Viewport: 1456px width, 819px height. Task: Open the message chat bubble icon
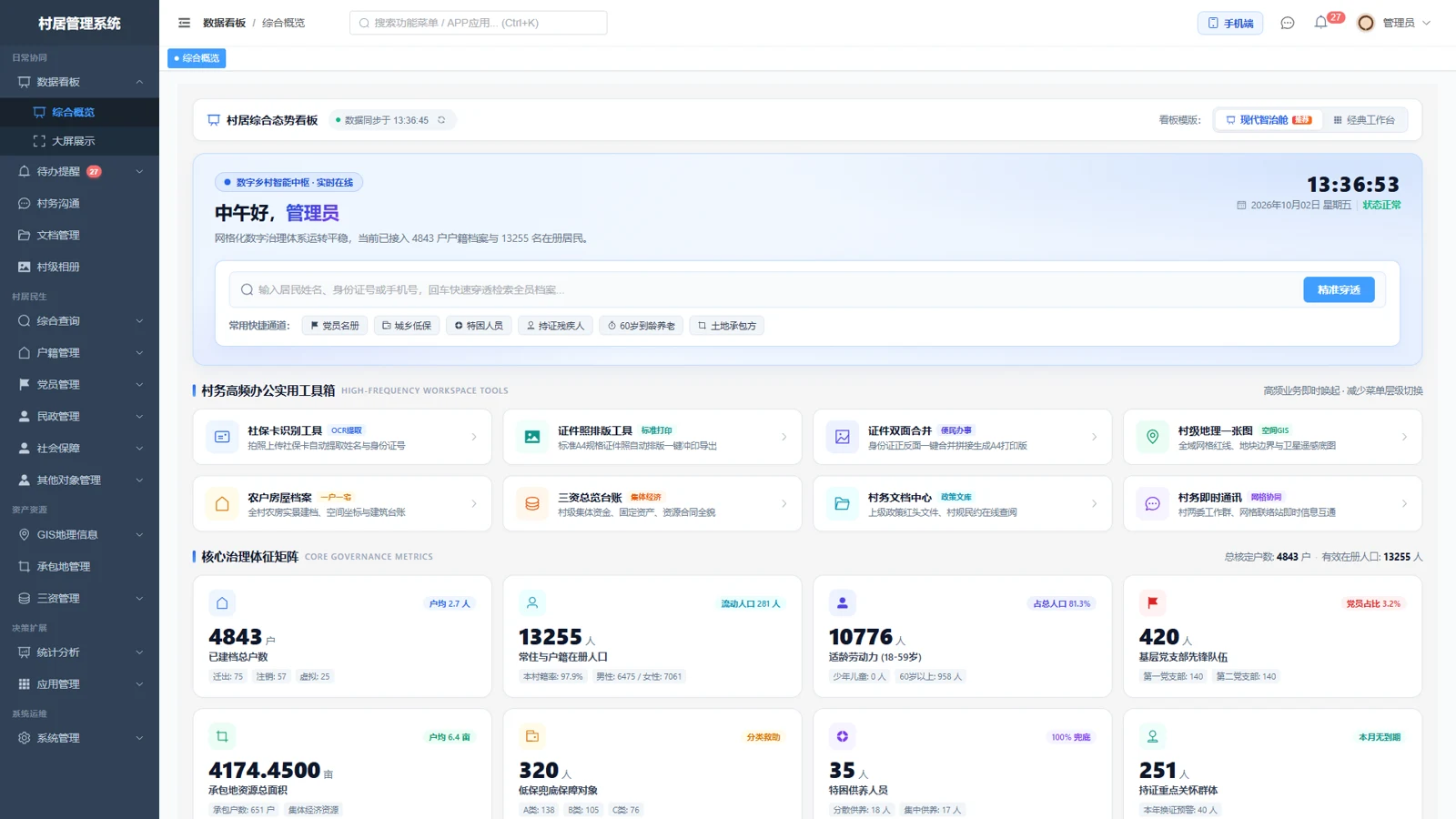1288,23
